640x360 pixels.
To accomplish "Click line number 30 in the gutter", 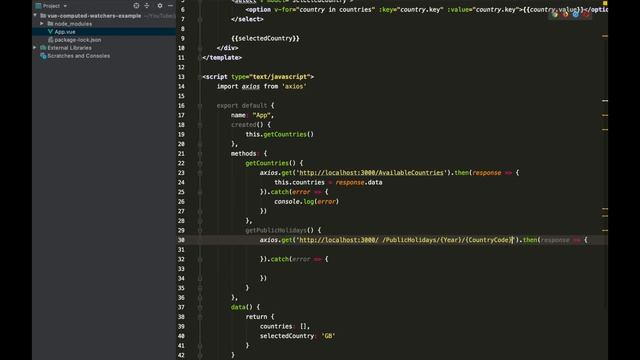I will pyautogui.click(x=181, y=240).
